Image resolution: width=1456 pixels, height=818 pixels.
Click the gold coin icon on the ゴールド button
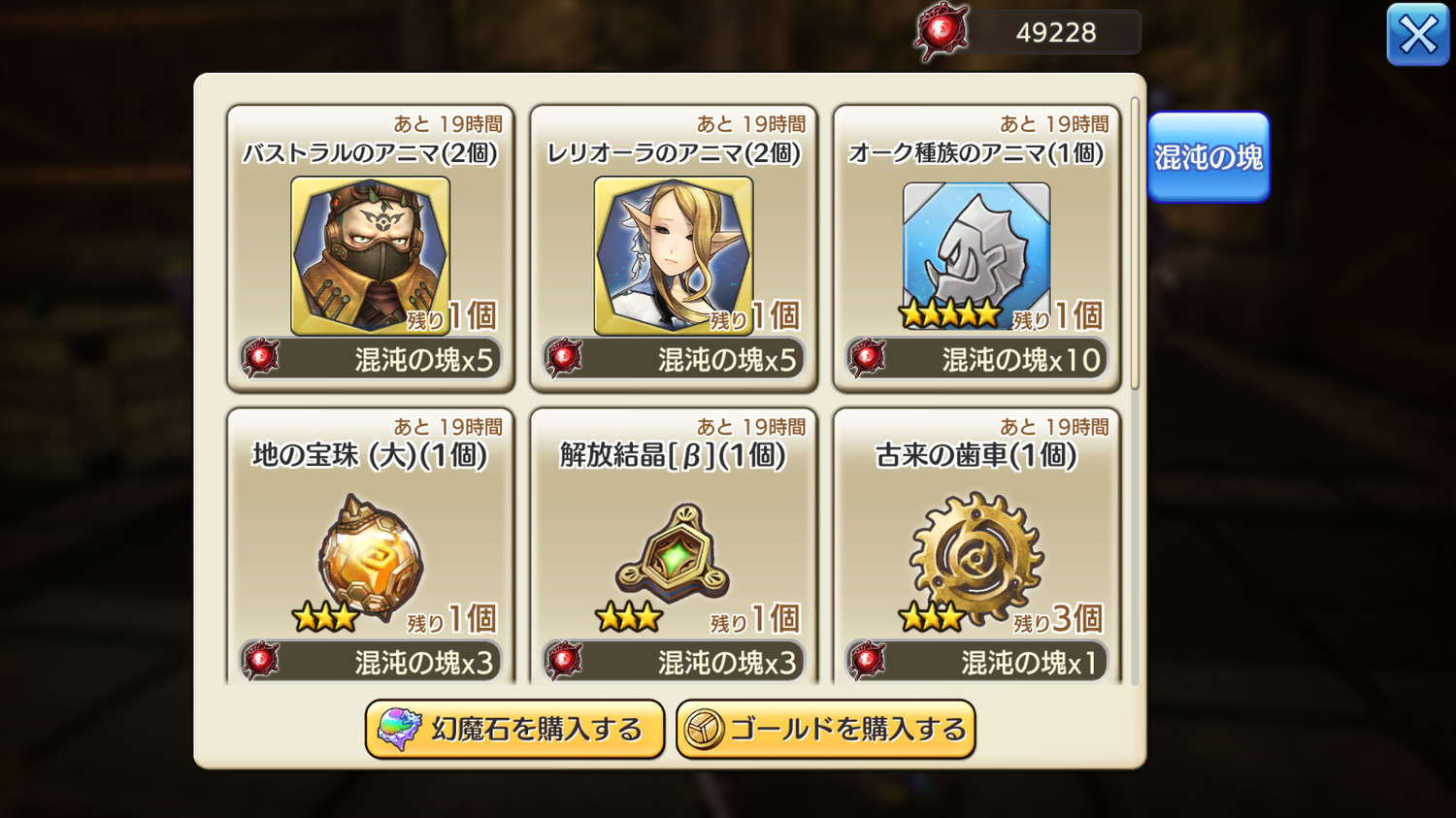pyautogui.click(x=705, y=730)
